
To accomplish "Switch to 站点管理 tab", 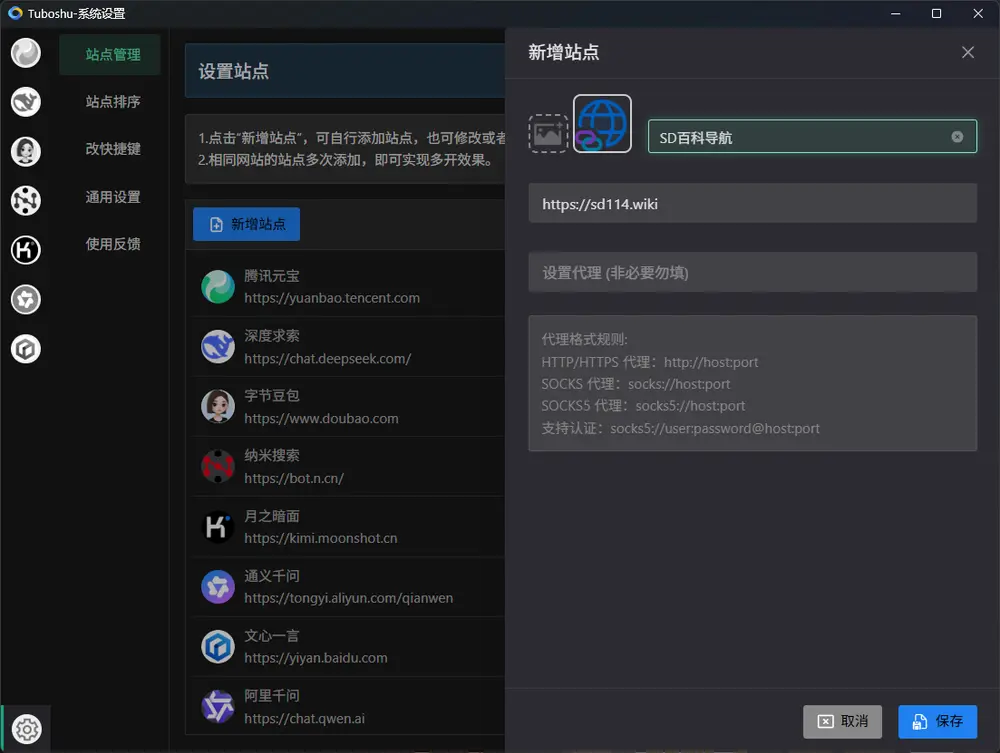I will pos(112,55).
